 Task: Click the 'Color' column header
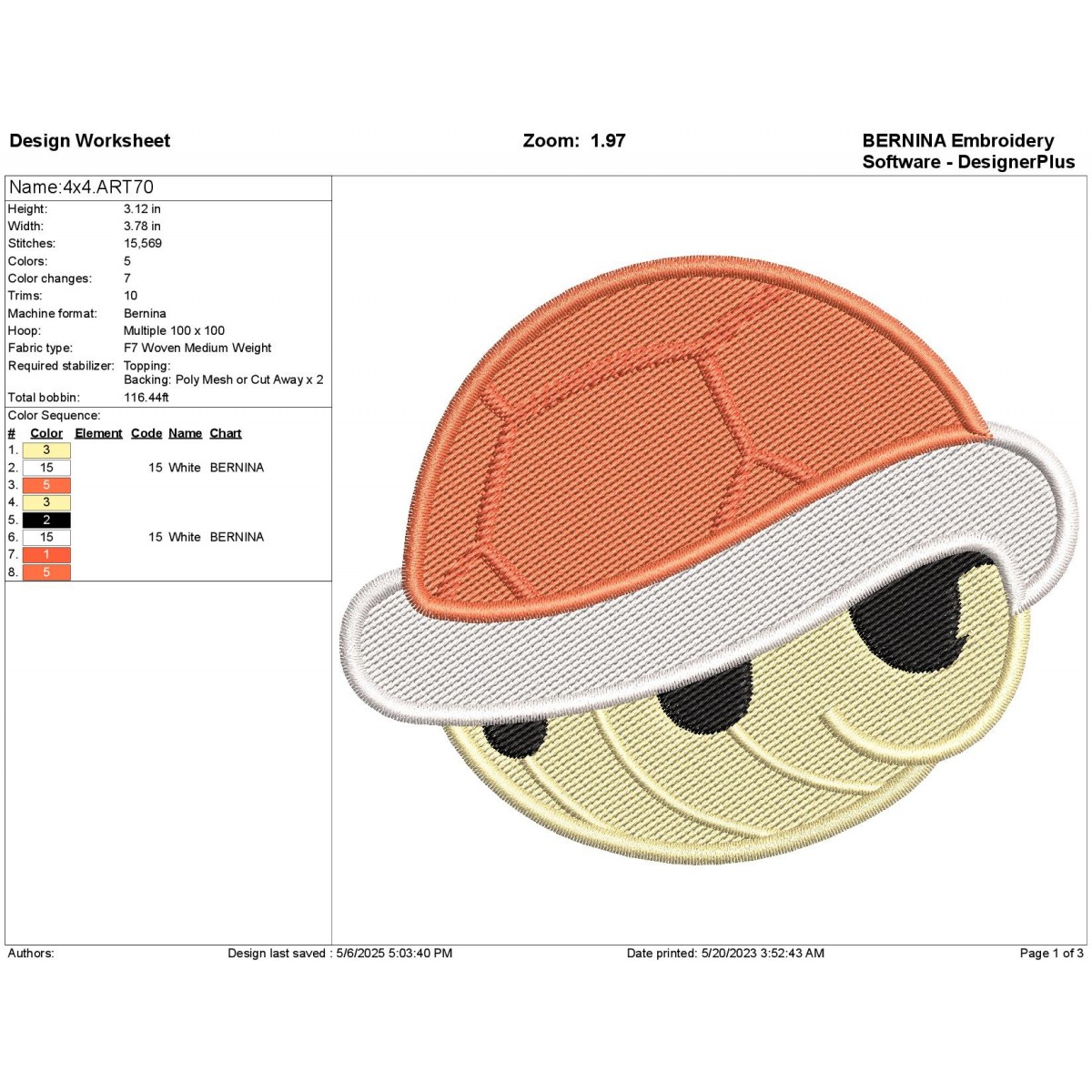pos(46,434)
